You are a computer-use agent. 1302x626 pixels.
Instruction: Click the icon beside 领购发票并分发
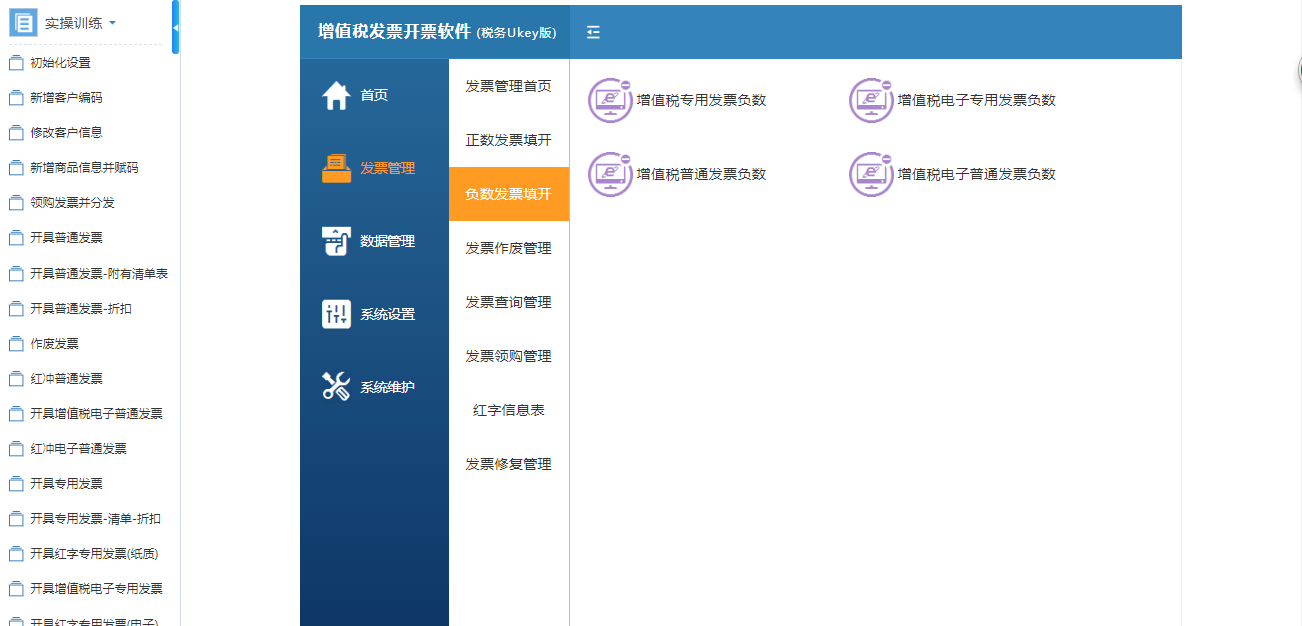(x=15, y=203)
